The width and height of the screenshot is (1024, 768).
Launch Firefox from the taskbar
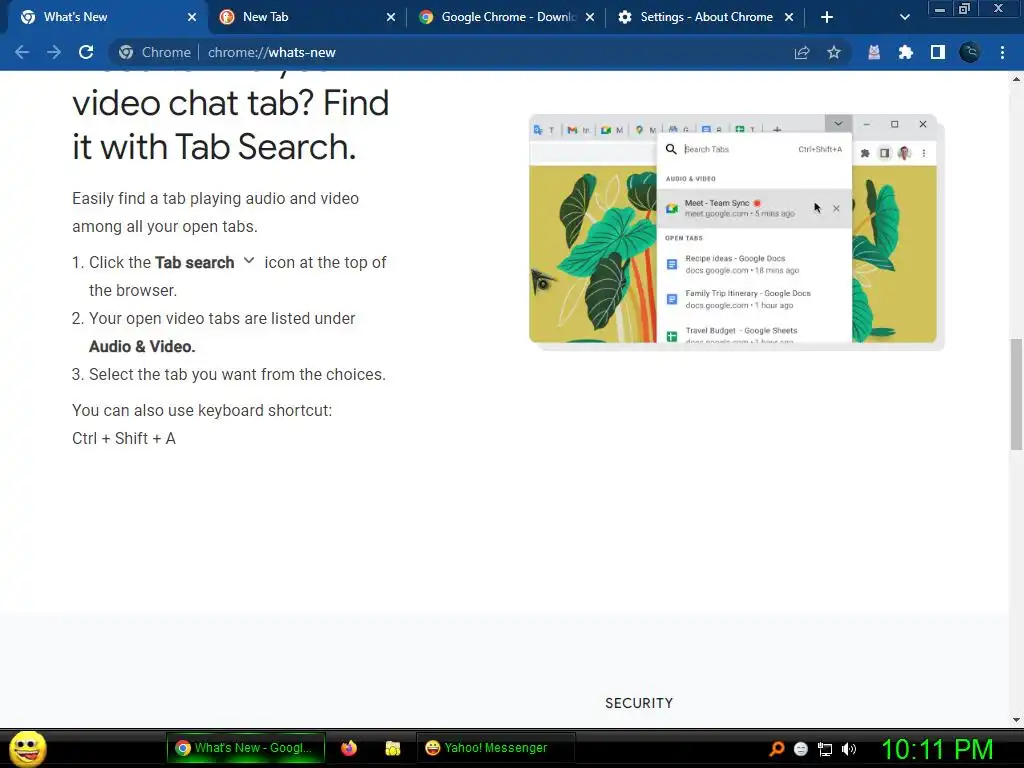(x=349, y=748)
